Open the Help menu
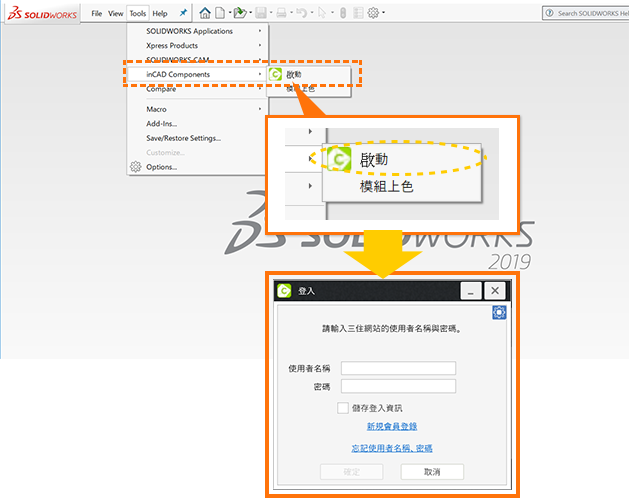 coord(160,14)
